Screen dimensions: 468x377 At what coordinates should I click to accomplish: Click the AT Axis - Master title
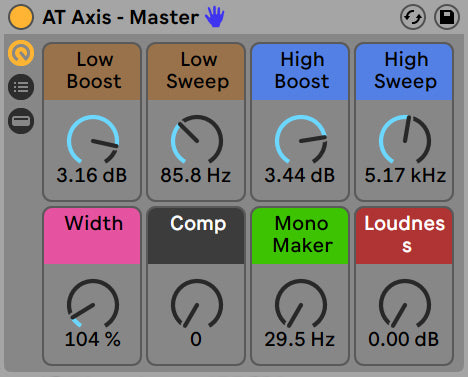[121, 17]
